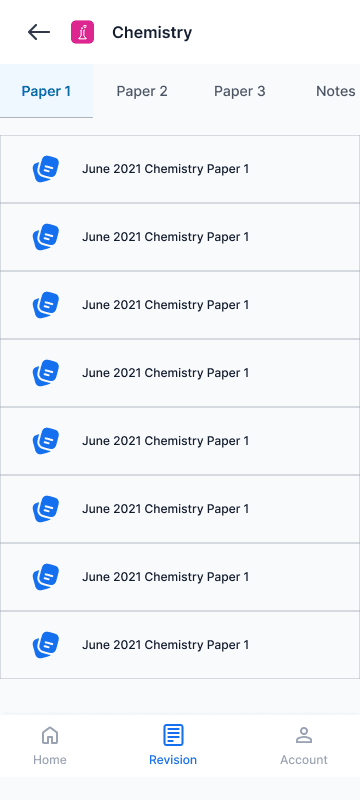Open the Notes tab
This screenshot has width=360, height=800.
pos(336,91)
